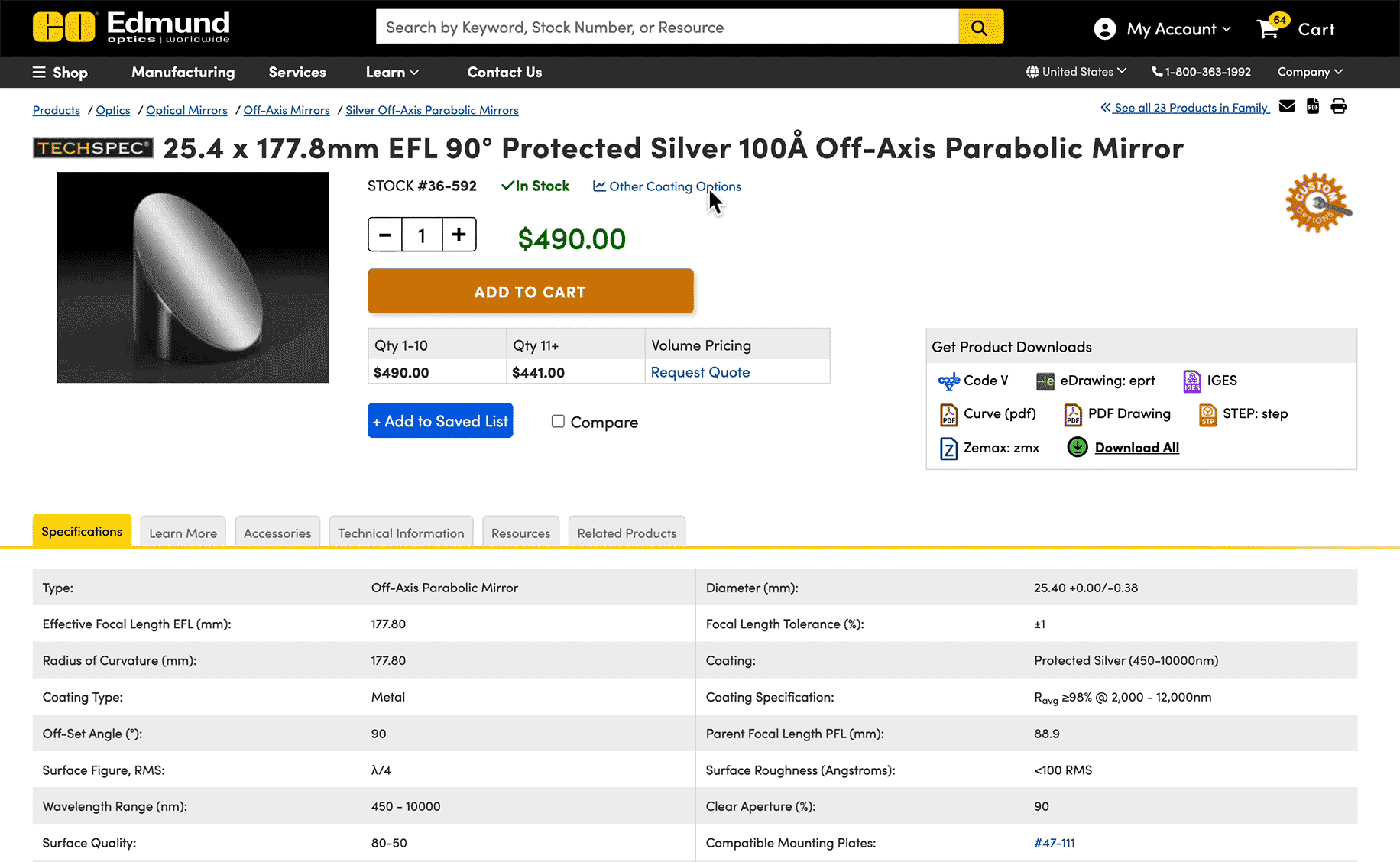
Task: Download the IGES file icon
Action: (1191, 381)
